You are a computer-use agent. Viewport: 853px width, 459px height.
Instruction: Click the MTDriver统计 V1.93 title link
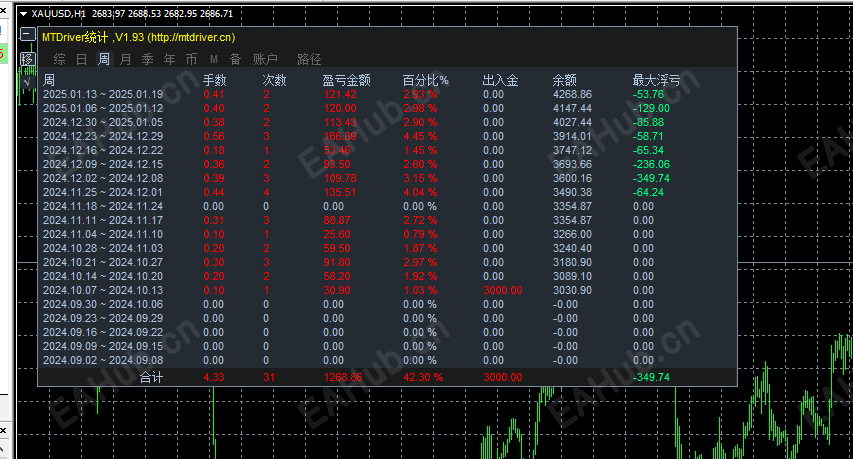point(139,37)
